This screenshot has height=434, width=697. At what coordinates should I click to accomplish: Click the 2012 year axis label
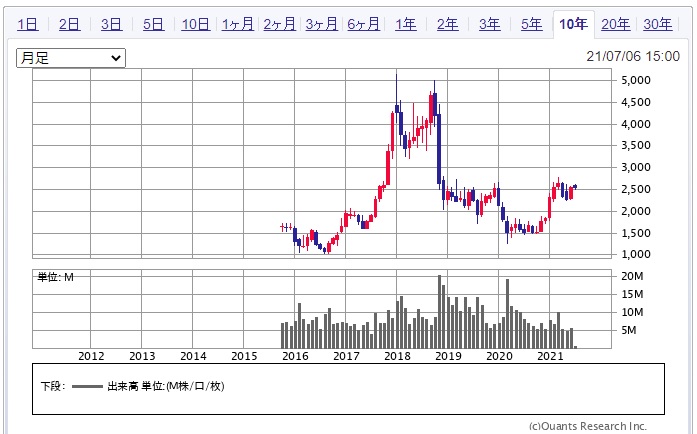(x=91, y=356)
